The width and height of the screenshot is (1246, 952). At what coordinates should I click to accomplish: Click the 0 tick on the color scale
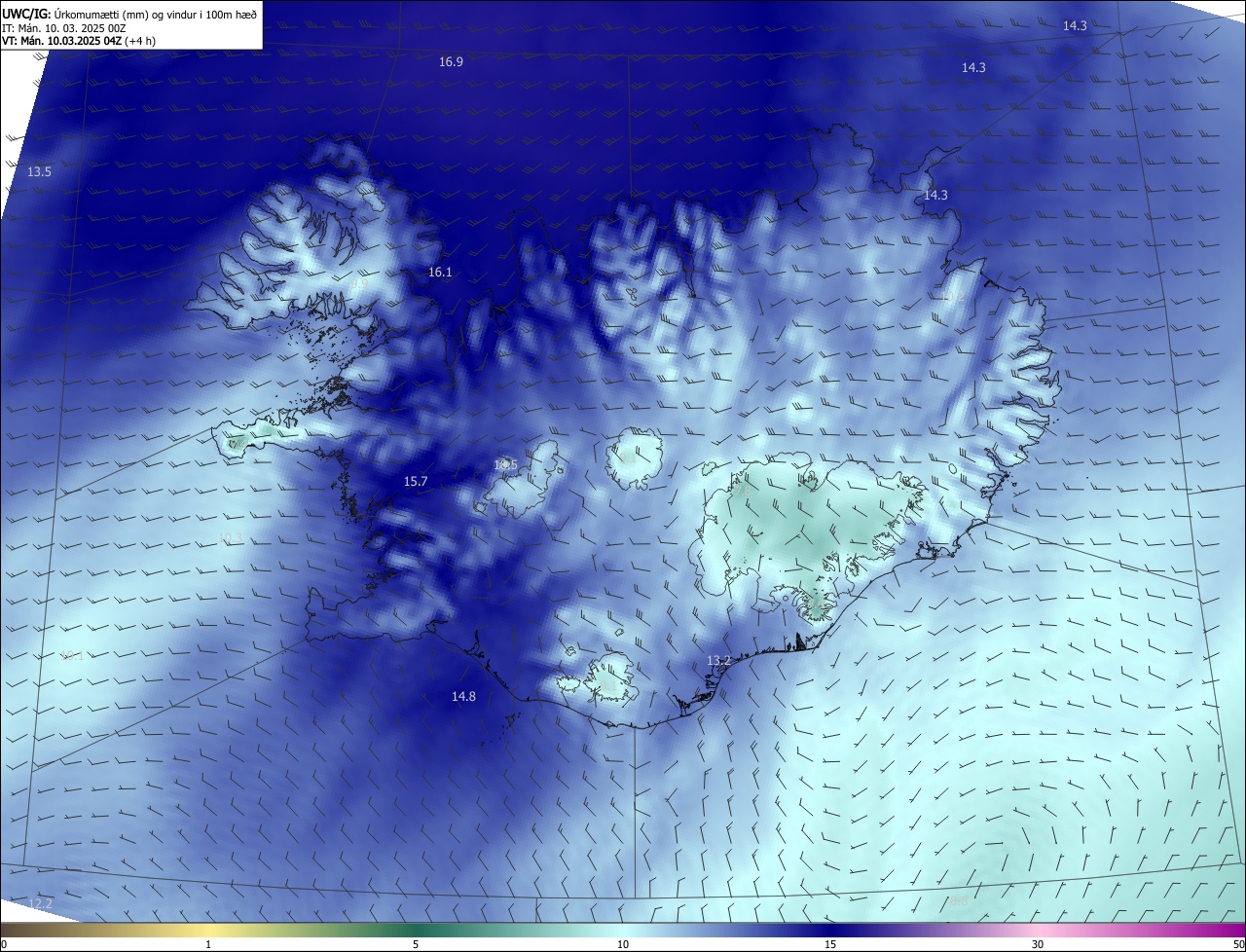[4, 944]
